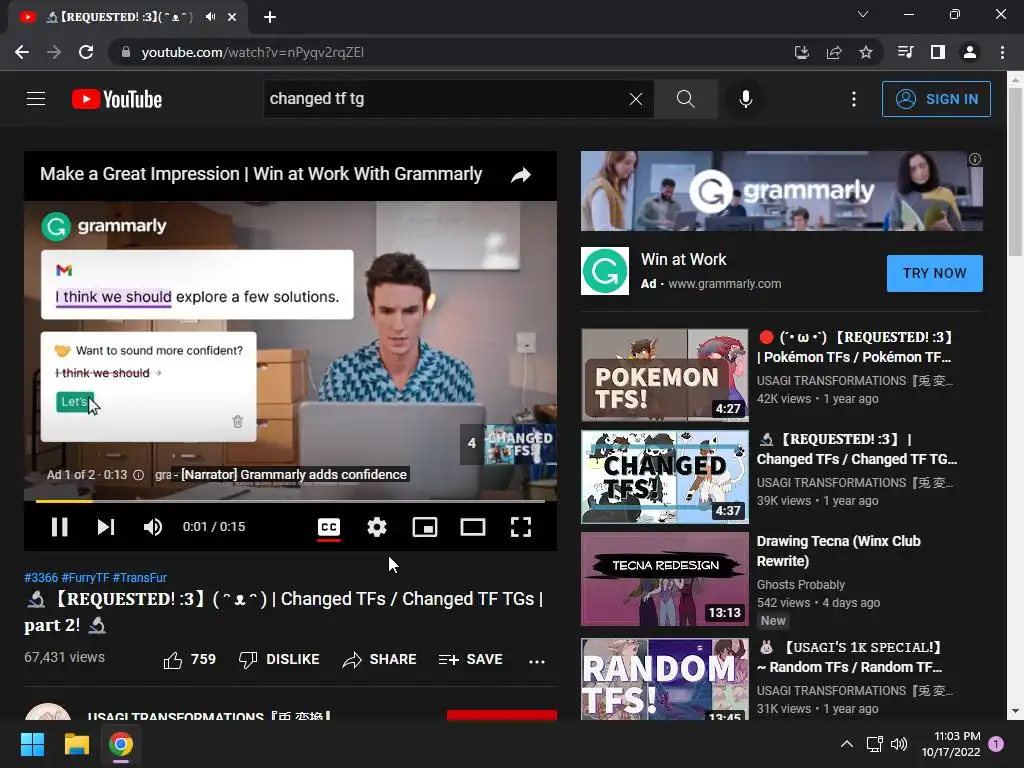The width and height of the screenshot is (1024, 768).
Task: Visit www.grammarly.com ad link
Action: (724, 283)
